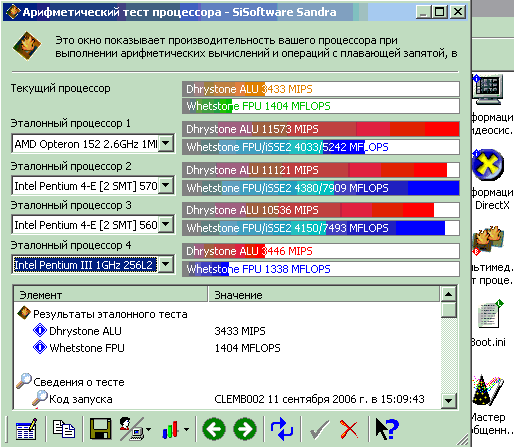Click the Dhrystone ALU 3433 MIPS bar
This screenshot has height=448, width=514.
(x=321, y=89)
